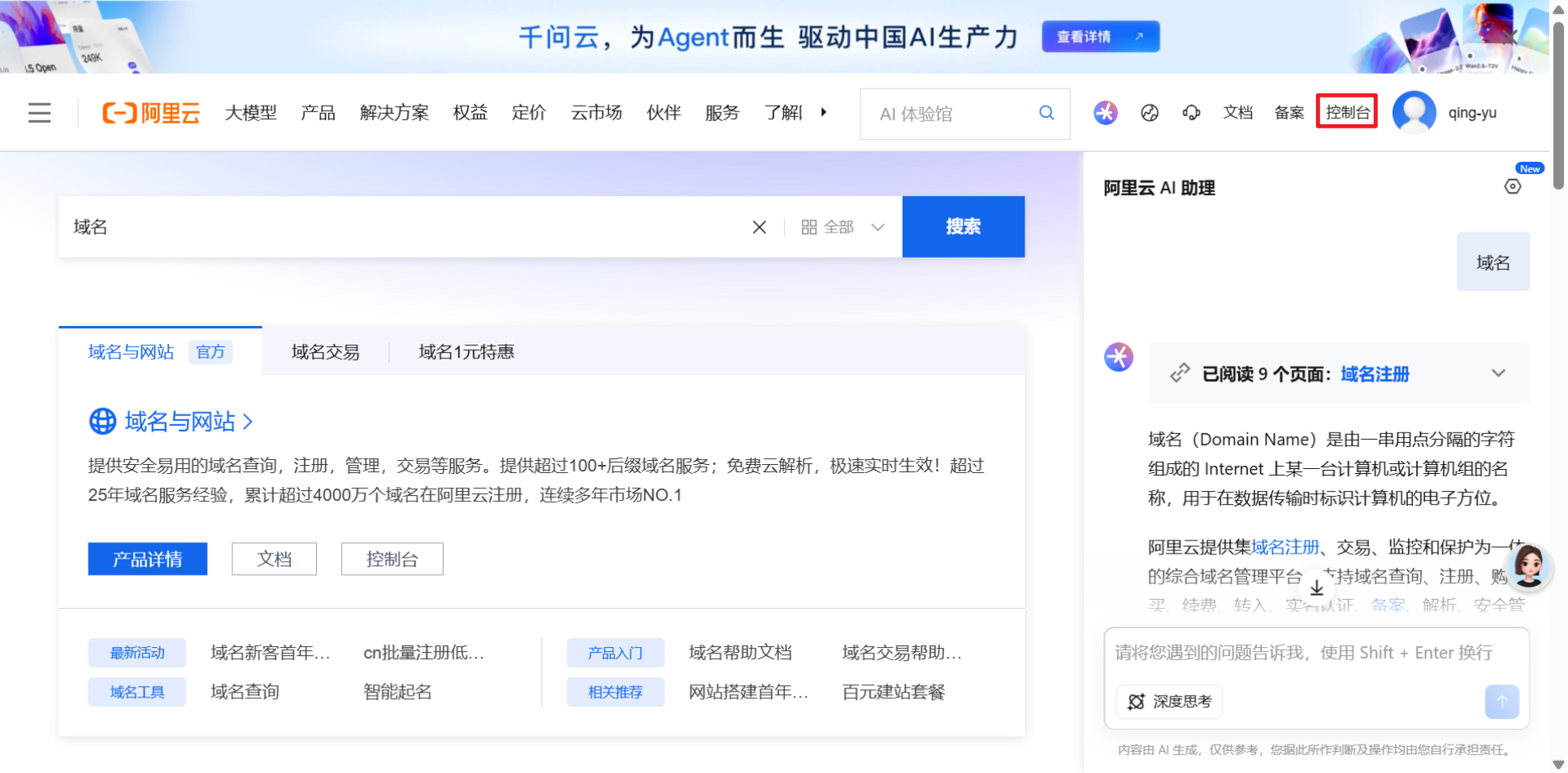The height and width of the screenshot is (773, 1568).
Task: Click the 官方 badge on the tab
Action: coord(210,352)
